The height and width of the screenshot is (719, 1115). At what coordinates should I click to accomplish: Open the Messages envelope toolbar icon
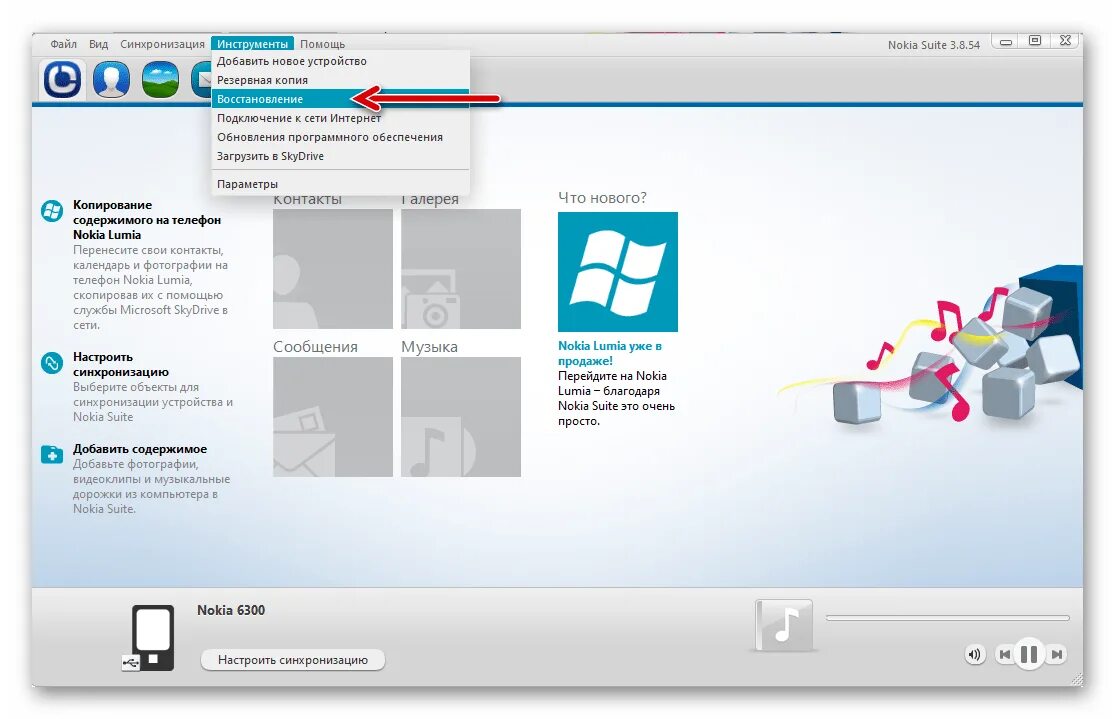pos(201,78)
